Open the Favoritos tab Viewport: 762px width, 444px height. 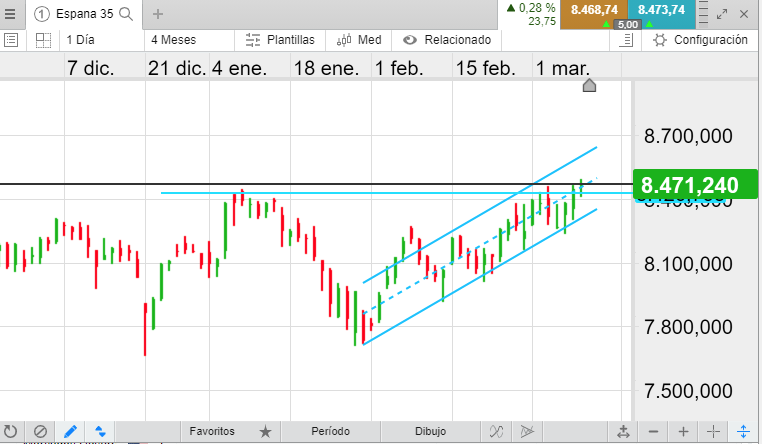tap(212, 431)
